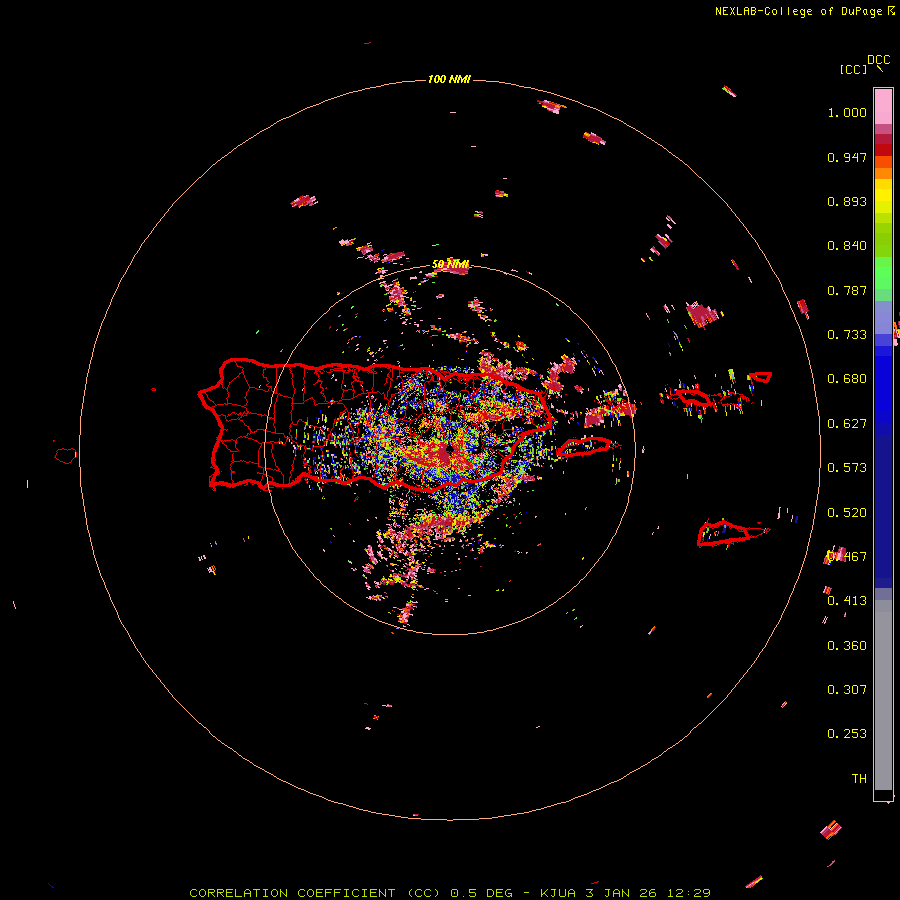
Task: Select the 0.840 value on the scale
Action: point(847,246)
